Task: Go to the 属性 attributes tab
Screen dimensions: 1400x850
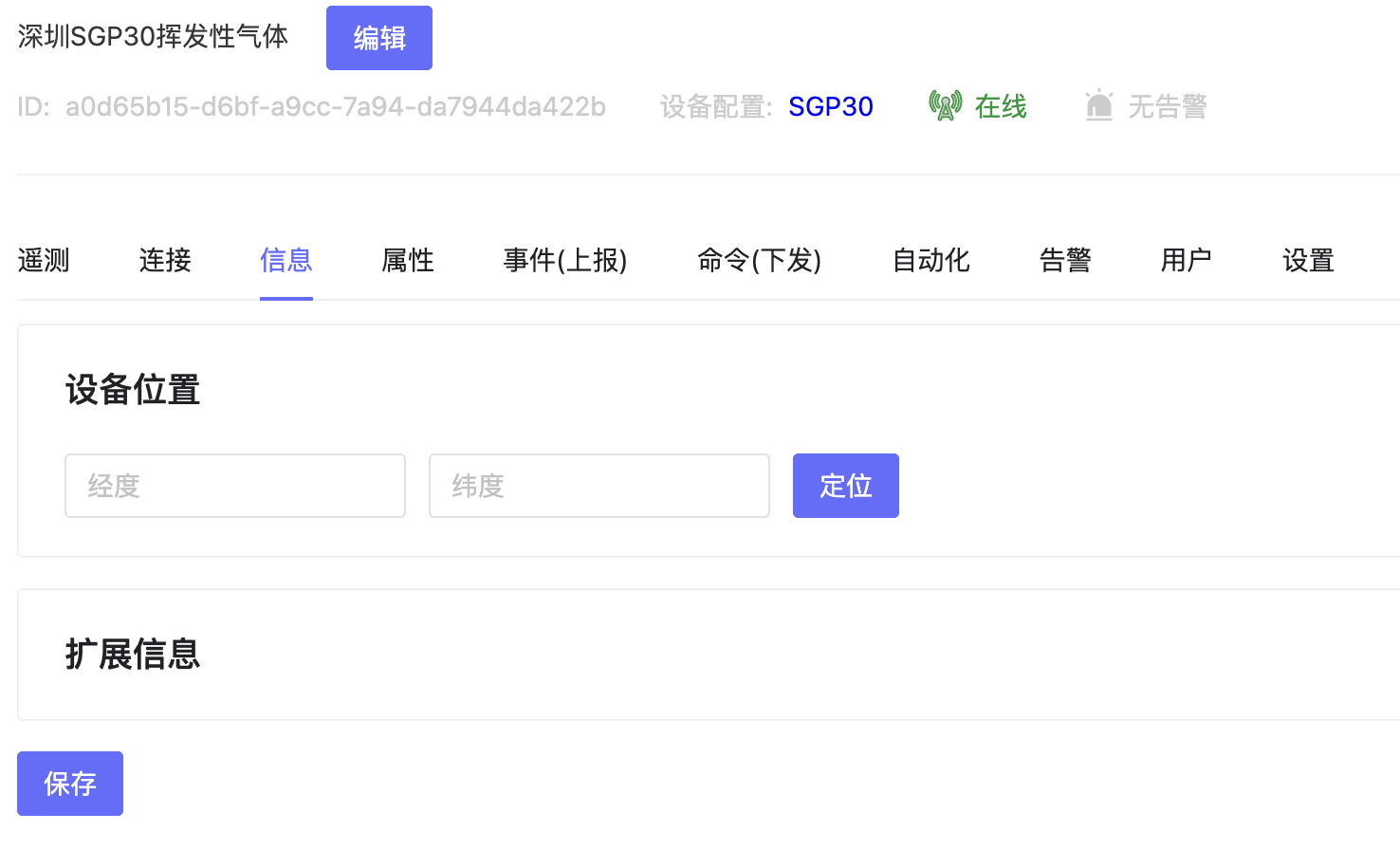Action: pyautogui.click(x=407, y=260)
